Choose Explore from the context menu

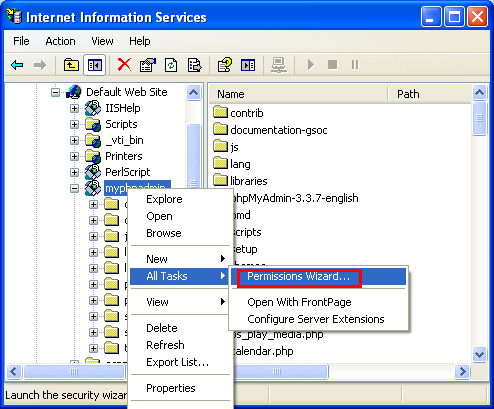tap(180, 199)
